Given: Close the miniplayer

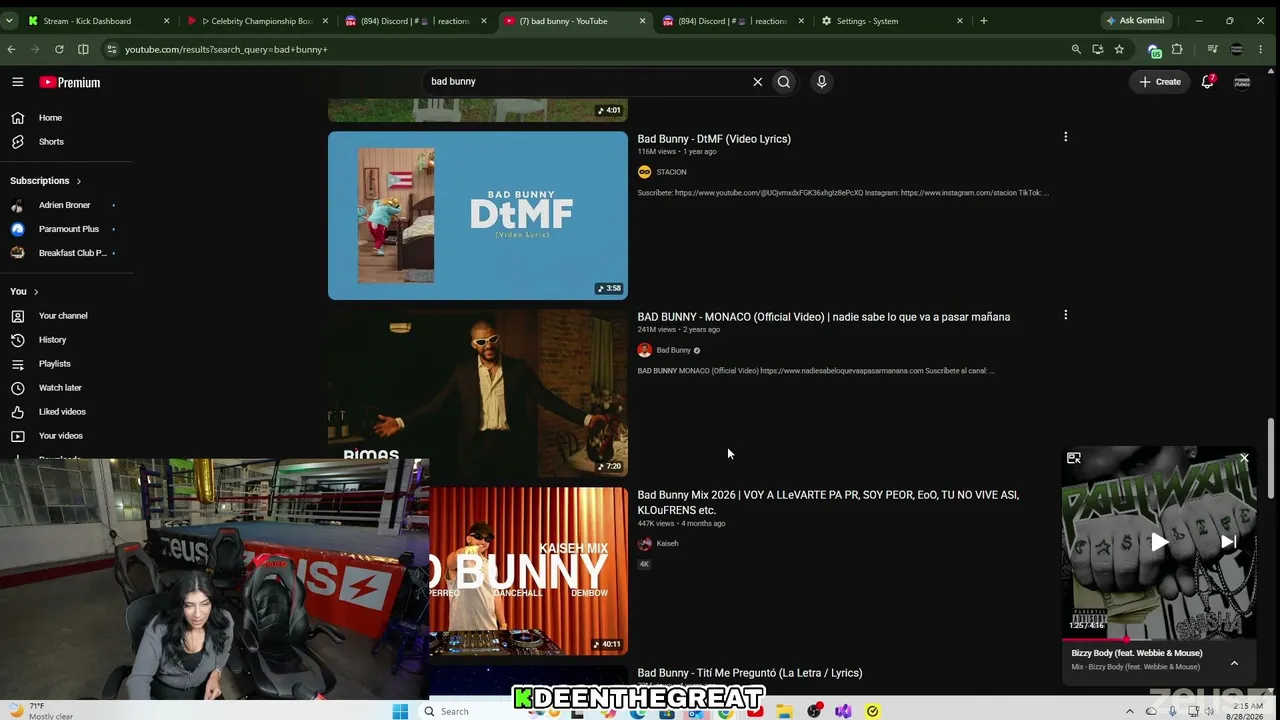Looking at the screenshot, I should 1244,458.
